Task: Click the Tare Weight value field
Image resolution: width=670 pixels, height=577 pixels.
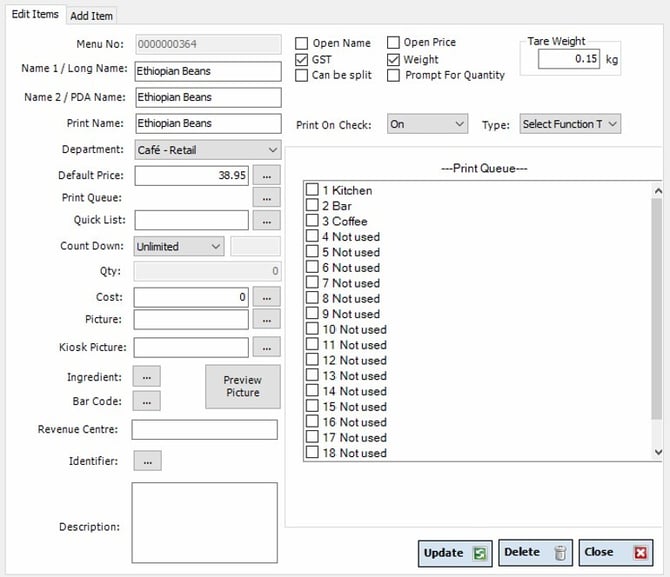Action: tap(569, 59)
